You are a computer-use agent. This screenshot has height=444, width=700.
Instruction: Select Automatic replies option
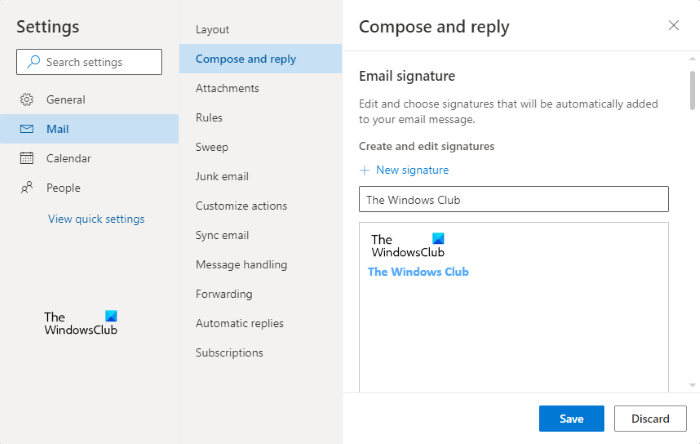coord(239,323)
